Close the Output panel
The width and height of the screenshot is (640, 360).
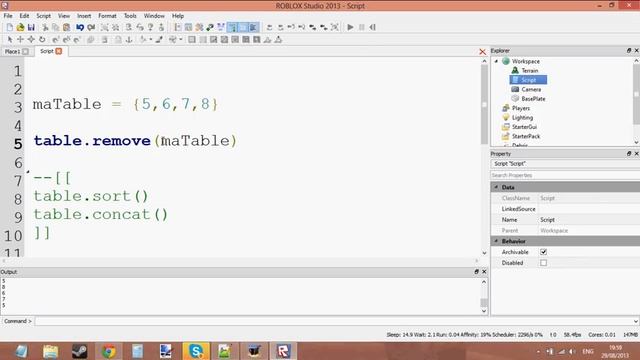click(484, 271)
